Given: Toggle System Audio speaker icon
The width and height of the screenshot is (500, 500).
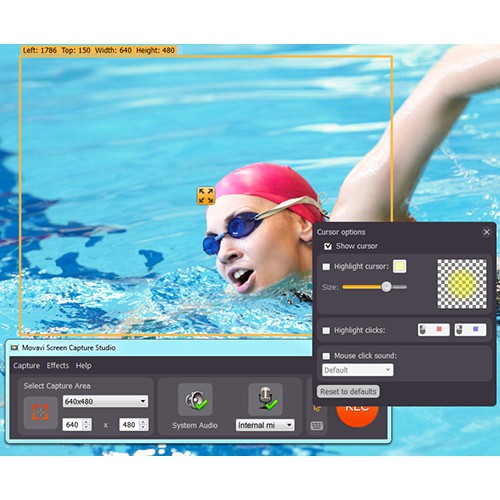Looking at the screenshot, I should (x=195, y=399).
